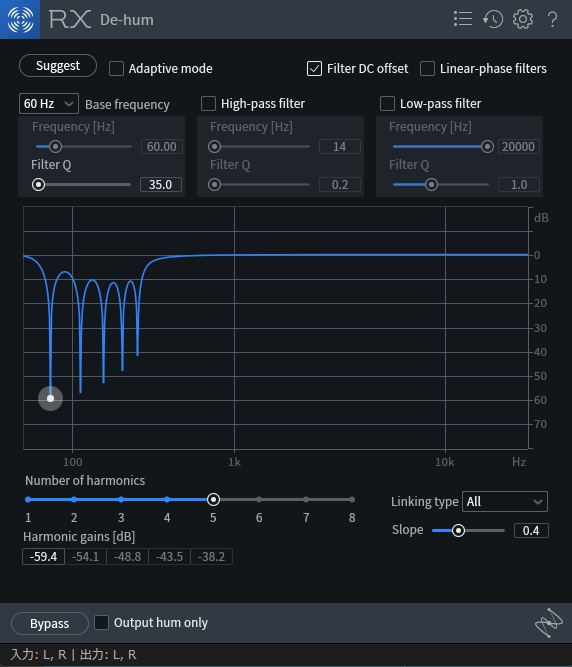The image size is (572, 667).
Task: Click the Low-pass frequency 20000 field
Action: click(x=518, y=147)
